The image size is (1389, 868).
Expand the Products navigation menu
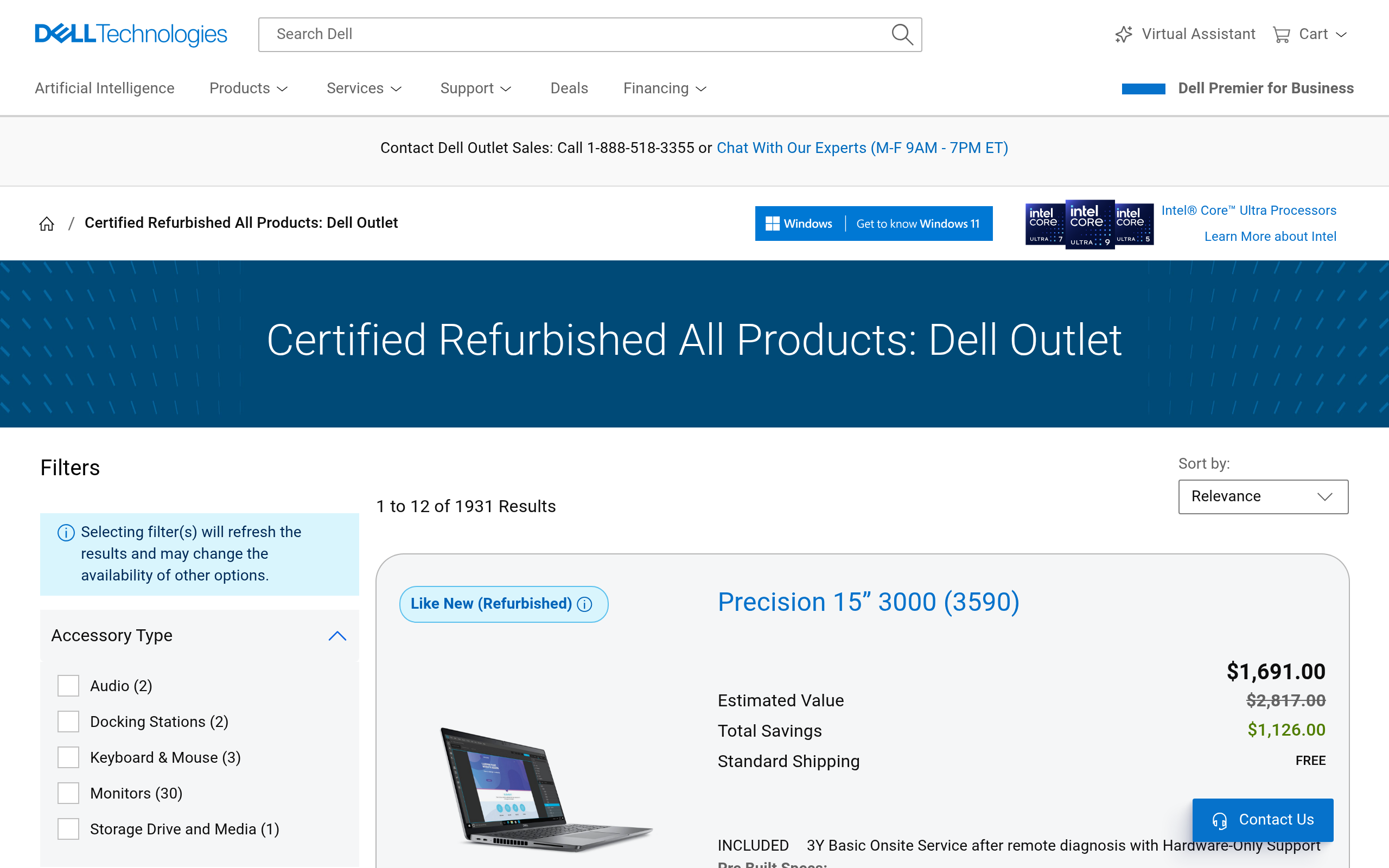coord(248,88)
